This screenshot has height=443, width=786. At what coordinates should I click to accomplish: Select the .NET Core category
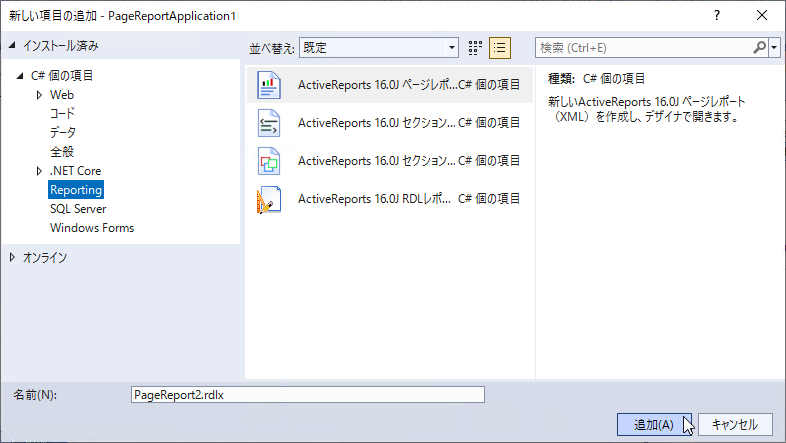76,171
